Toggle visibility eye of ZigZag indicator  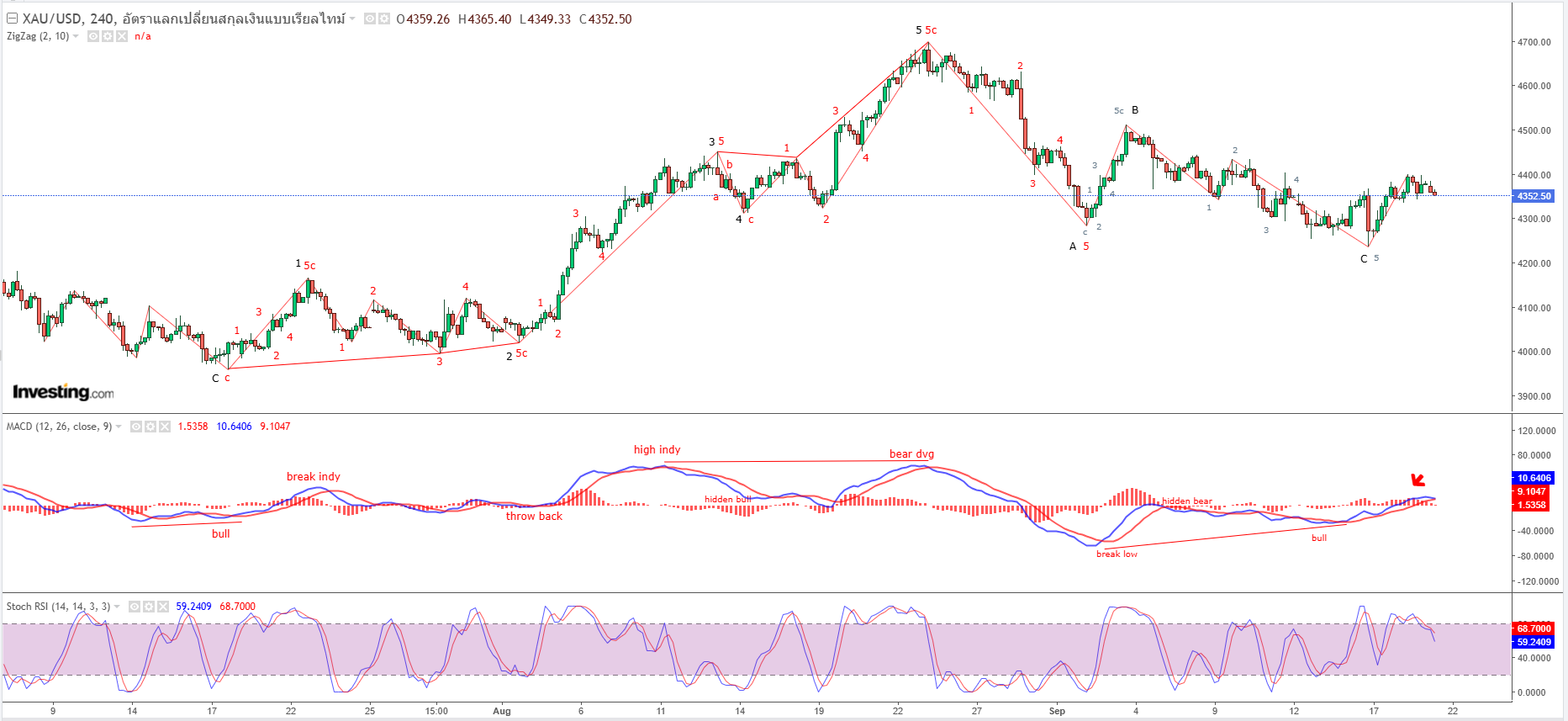pyautogui.click(x=93, y=36)
